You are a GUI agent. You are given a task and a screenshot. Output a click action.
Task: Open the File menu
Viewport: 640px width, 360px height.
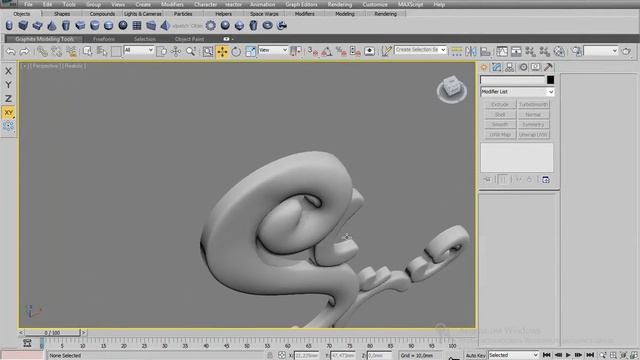28,4
